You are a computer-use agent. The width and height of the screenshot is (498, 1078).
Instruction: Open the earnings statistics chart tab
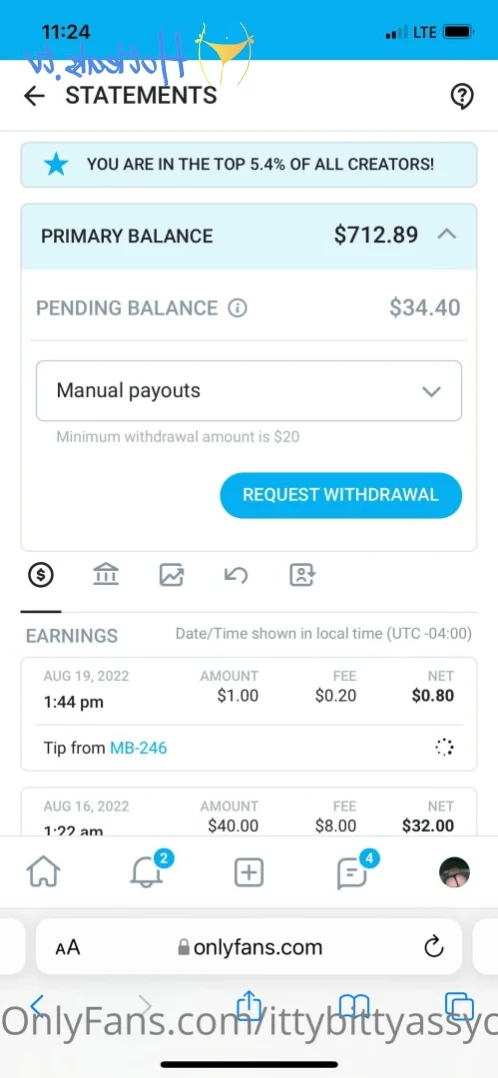tap(171, 575)
